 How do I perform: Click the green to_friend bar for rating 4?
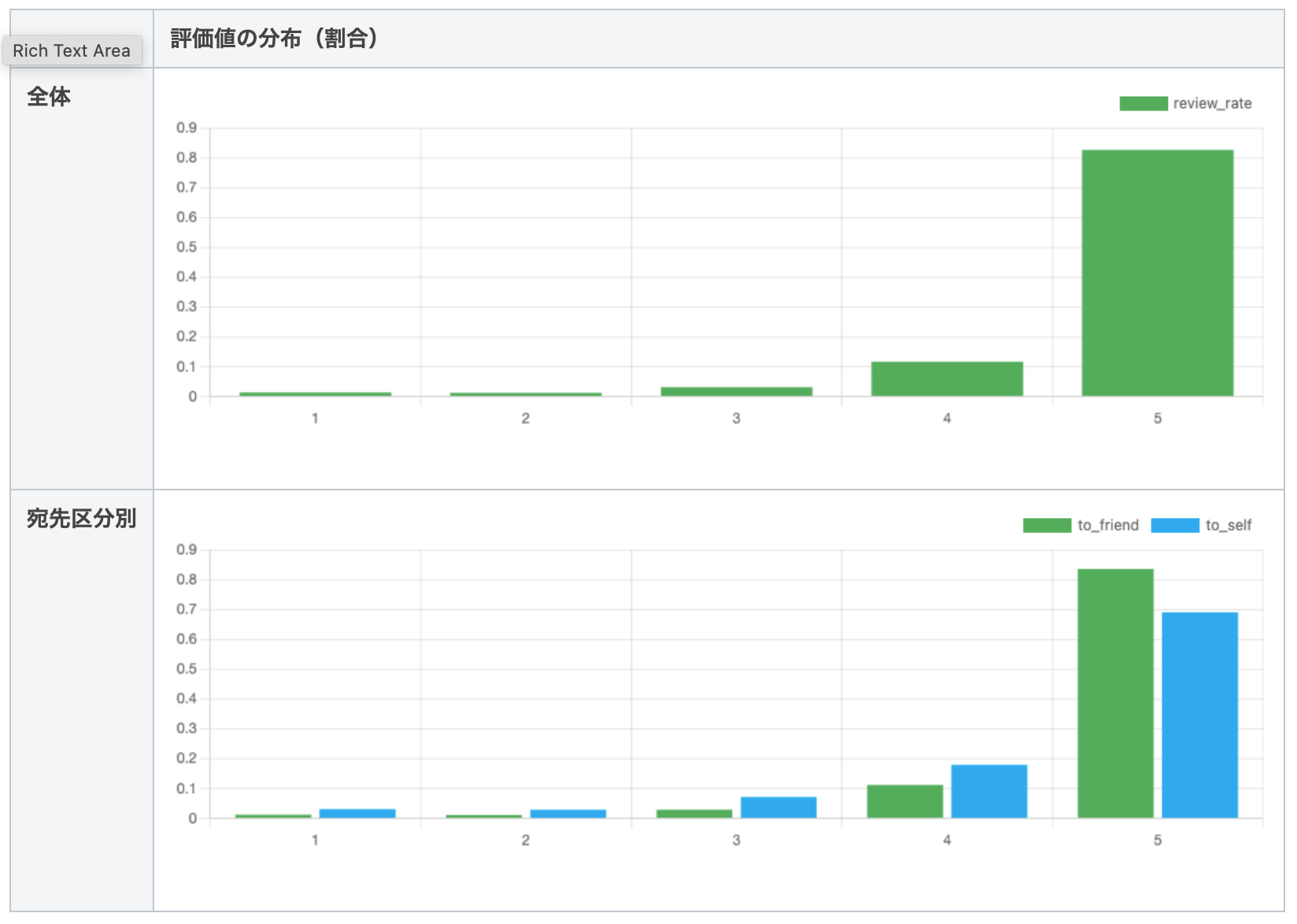904,801
